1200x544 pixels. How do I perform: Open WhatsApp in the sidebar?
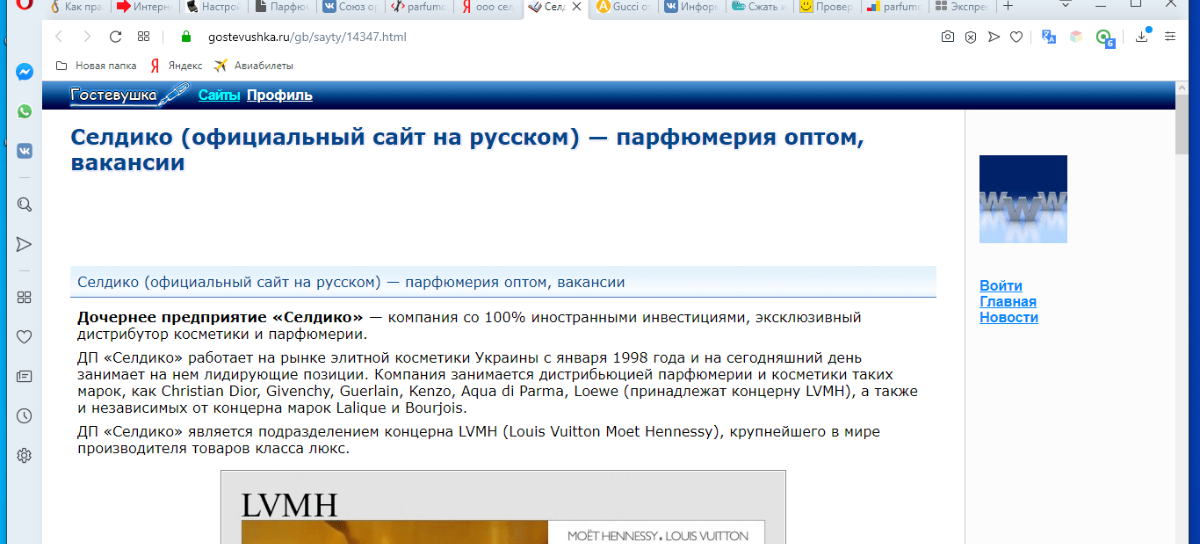coord(24,112)
